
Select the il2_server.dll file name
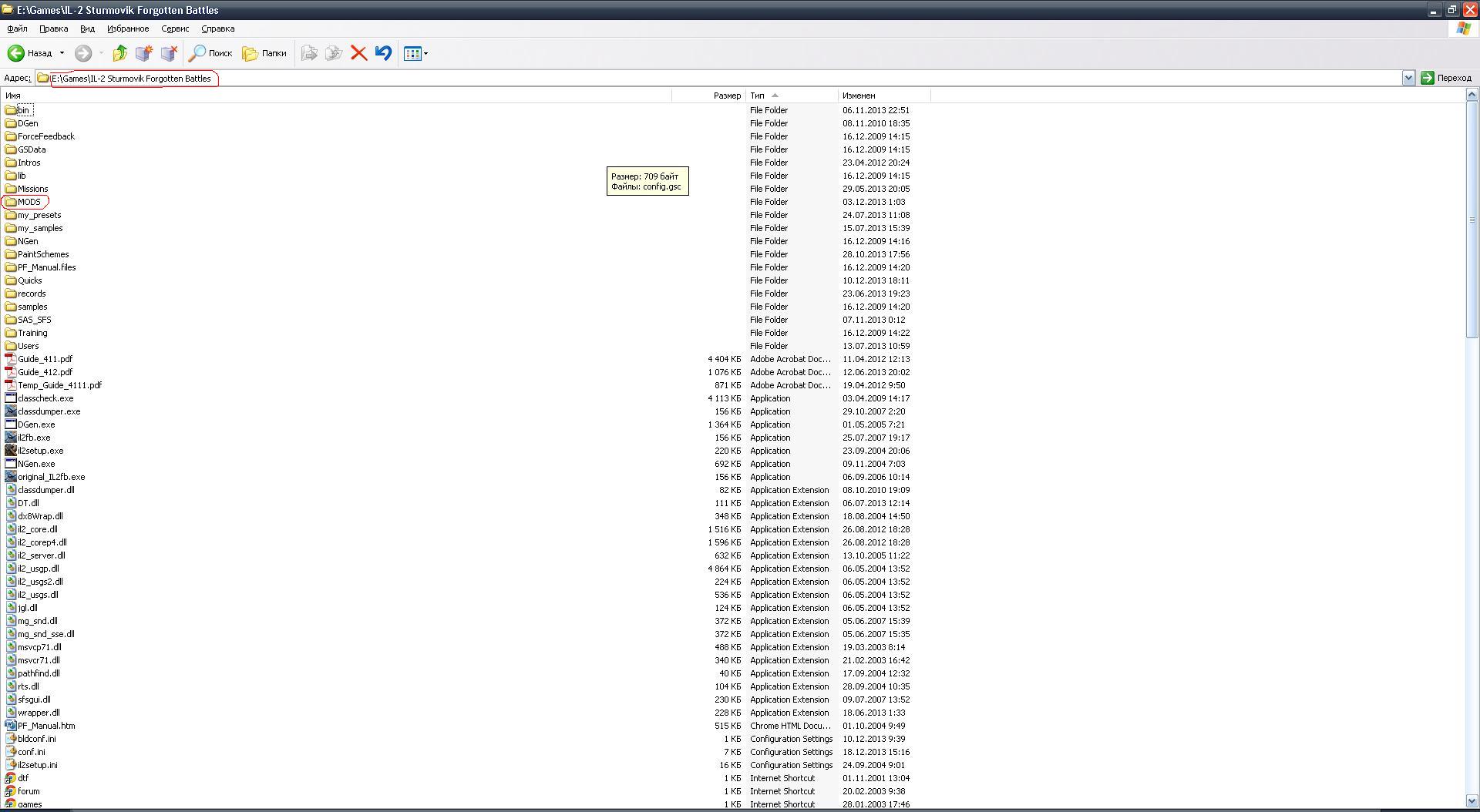[x=42, y=555]
